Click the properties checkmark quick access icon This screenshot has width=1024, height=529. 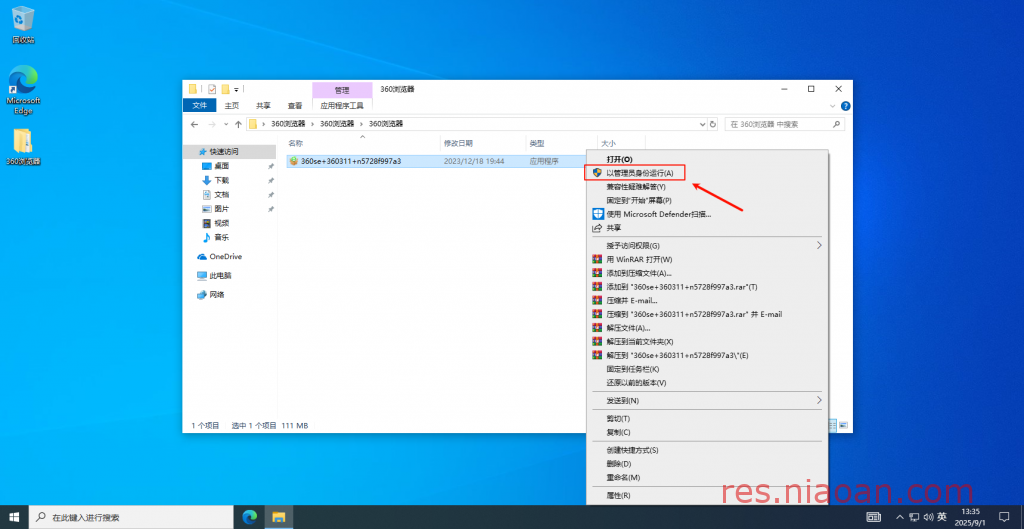pos(212,89)
